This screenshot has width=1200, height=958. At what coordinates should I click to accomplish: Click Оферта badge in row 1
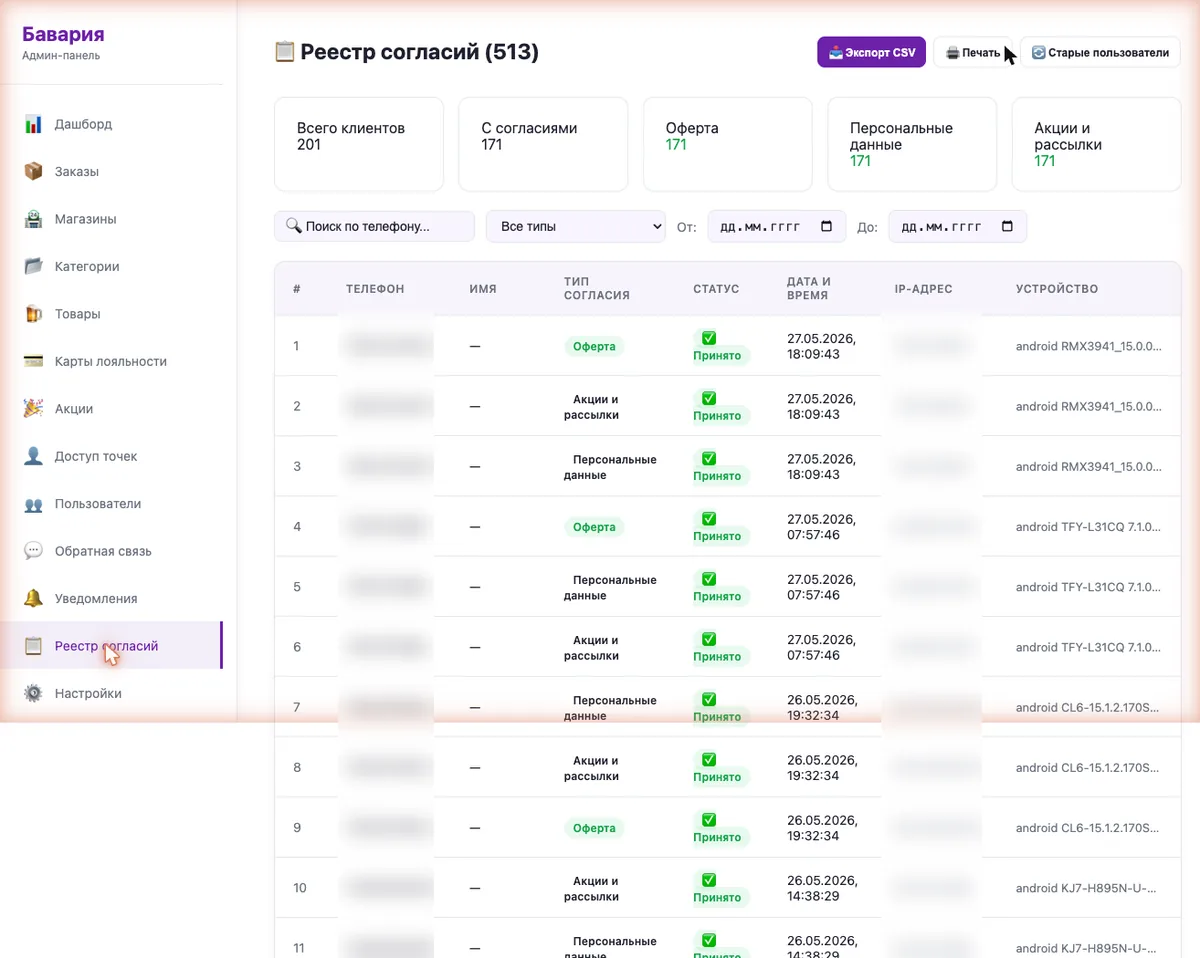[x=594, y=347]
